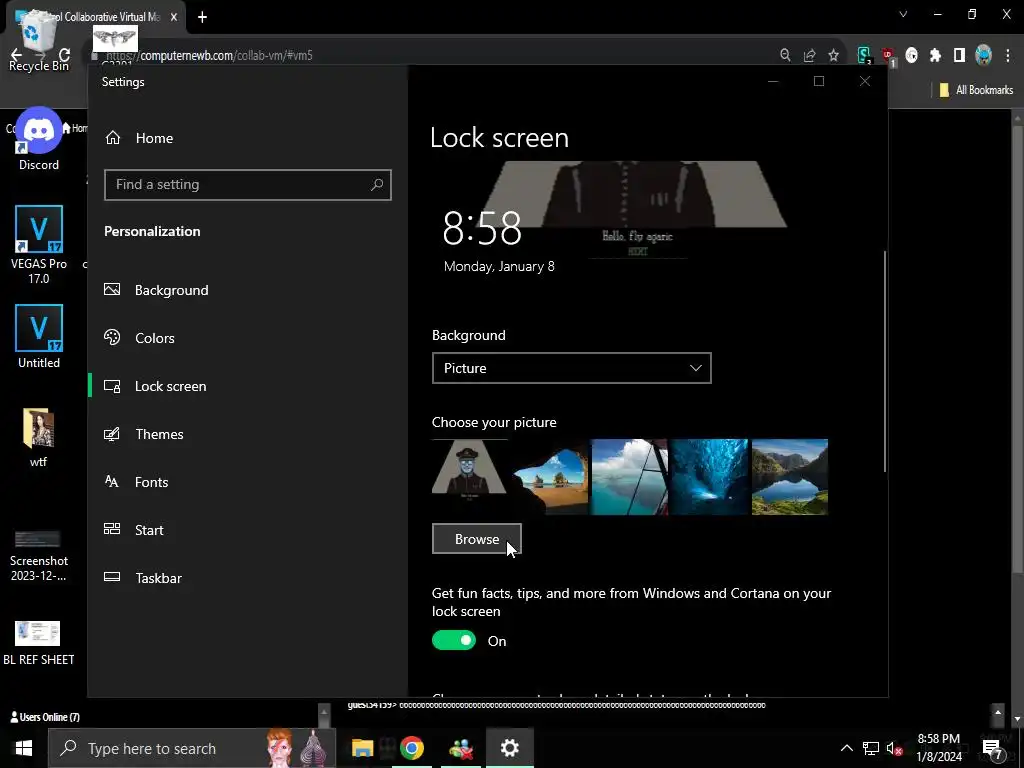Bookmark this page with star icon
The image size is (1024, 768).
833,56
